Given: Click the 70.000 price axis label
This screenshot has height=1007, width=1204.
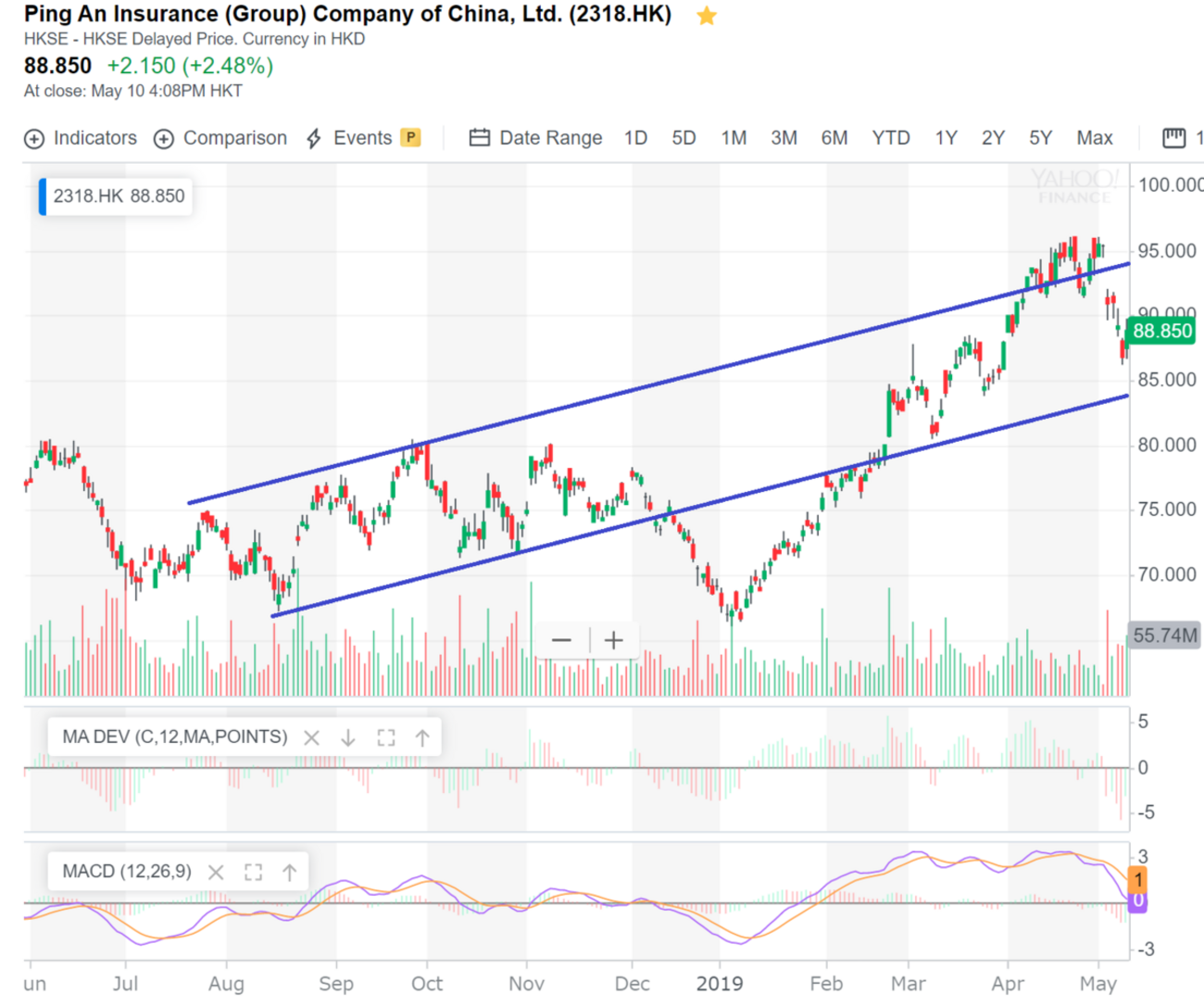Looking at the screenshot, I should (x=1167, y=574).
